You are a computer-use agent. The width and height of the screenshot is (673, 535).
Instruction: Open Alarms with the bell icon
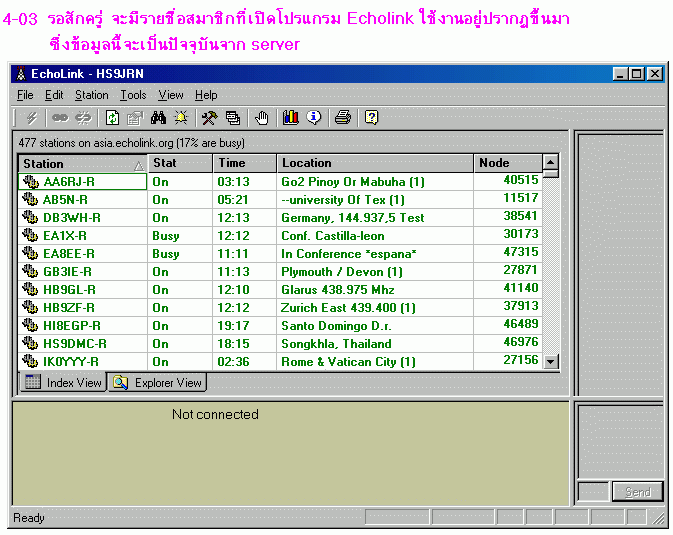pos(181,118)
